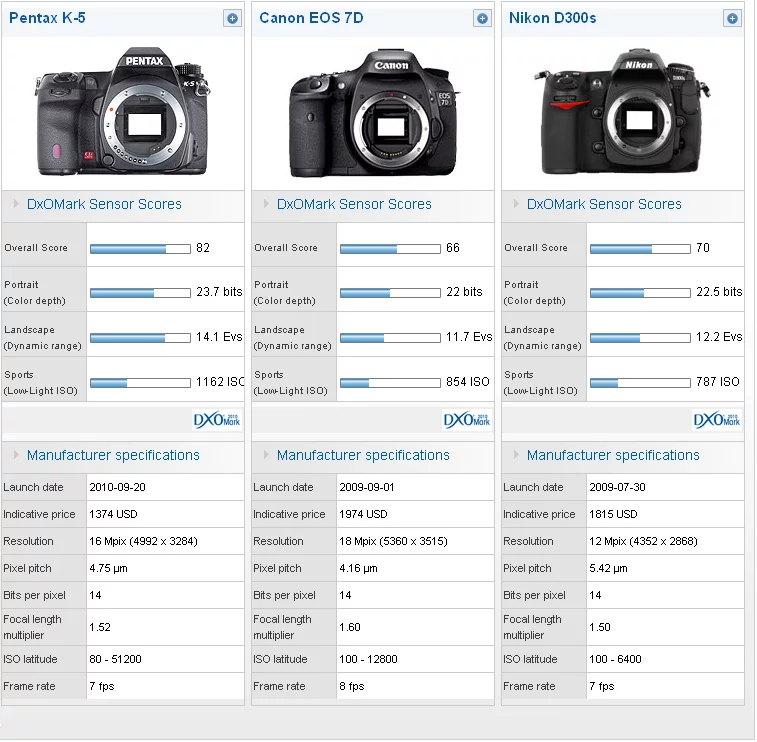The height and width of the screenshot is (742, 757).
Task: Click Pentax K-5 Sports (Low-Light ISO) label
Action: tap(41, 383)
